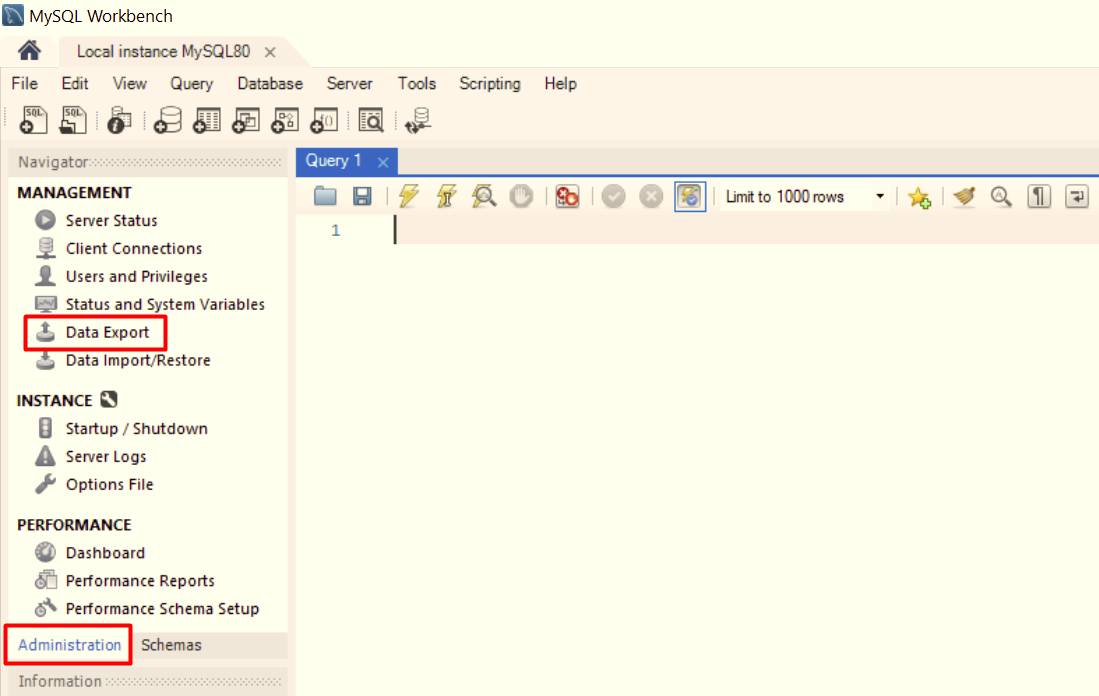
Task: Open Client Connections
Action: [x=134, y=248]
